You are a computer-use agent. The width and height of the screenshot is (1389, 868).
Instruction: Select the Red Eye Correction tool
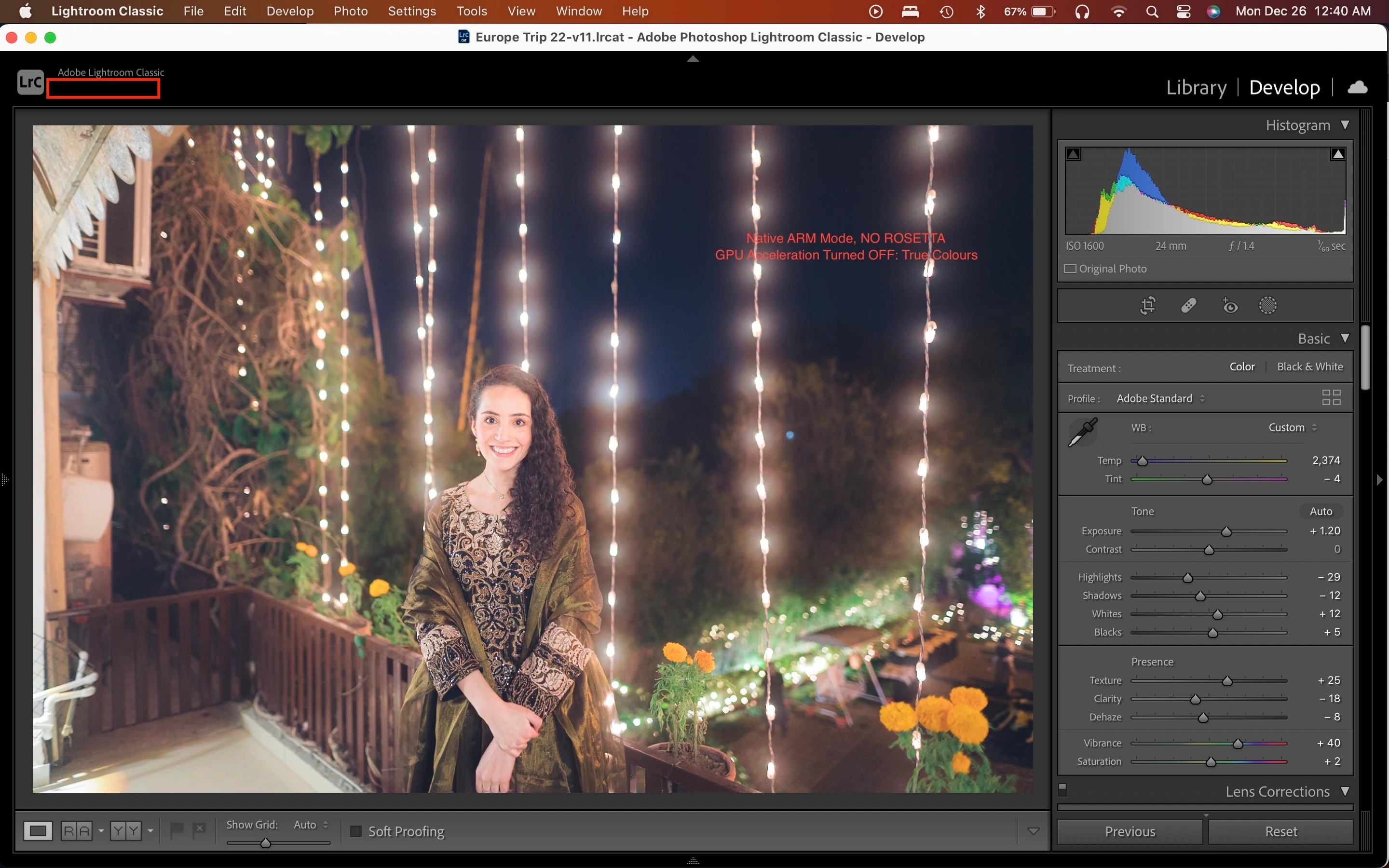[1229, 305]
